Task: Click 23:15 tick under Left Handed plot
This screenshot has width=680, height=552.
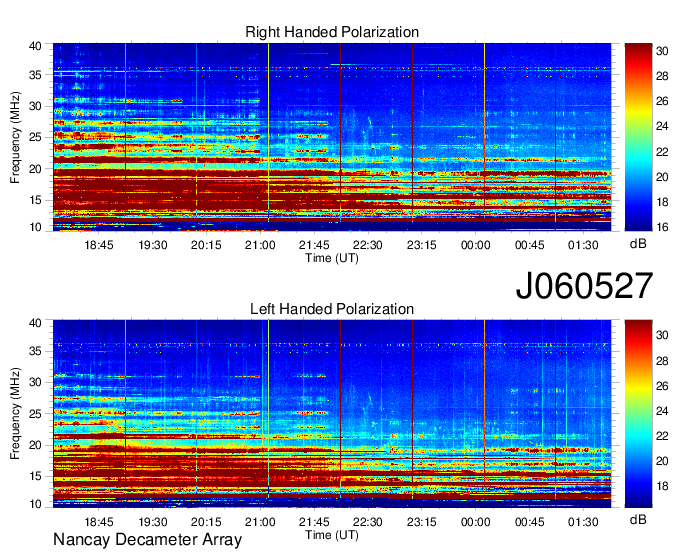Action: click(422, 522)
